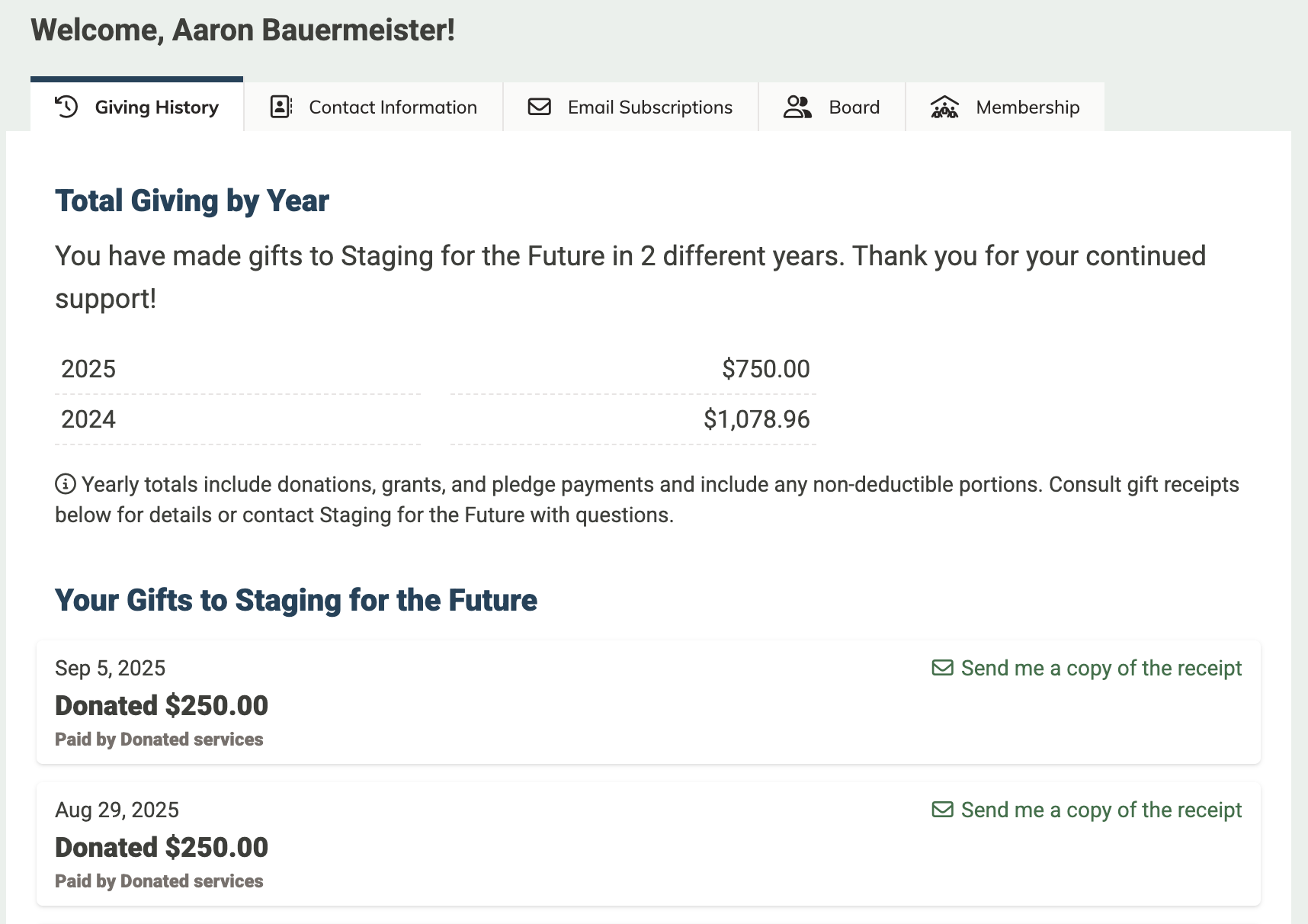Select the Aug 29, 2025 Donated $250.00 text

[x=162, y=848]
